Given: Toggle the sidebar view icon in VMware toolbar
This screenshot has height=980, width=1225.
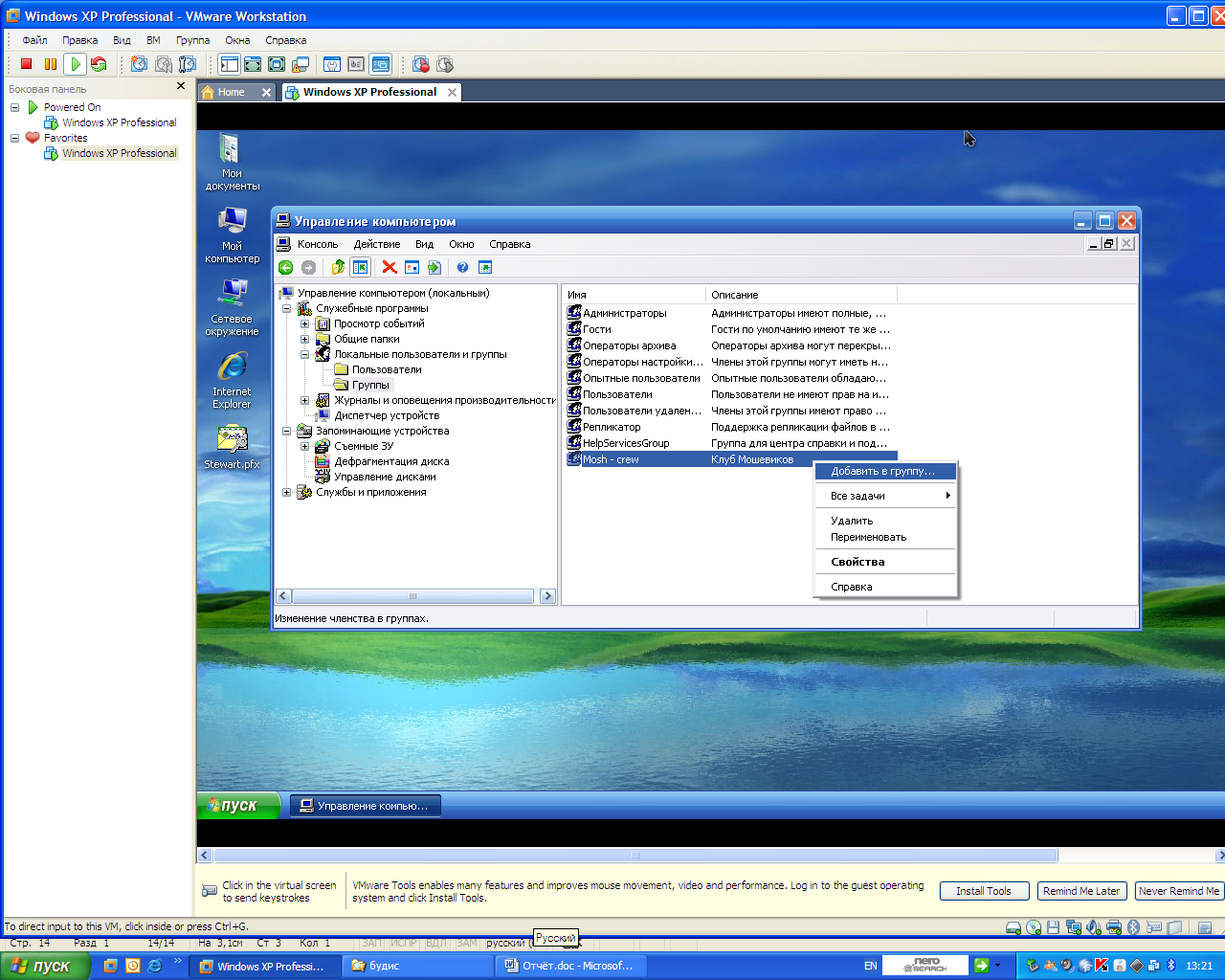Looking at the screenshot, I should (x=229, y=64).
